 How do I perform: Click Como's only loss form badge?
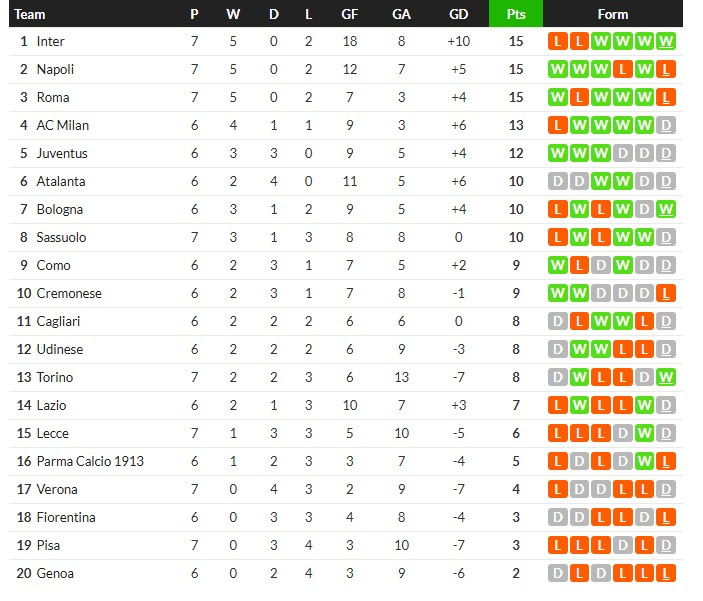point(579,265)
